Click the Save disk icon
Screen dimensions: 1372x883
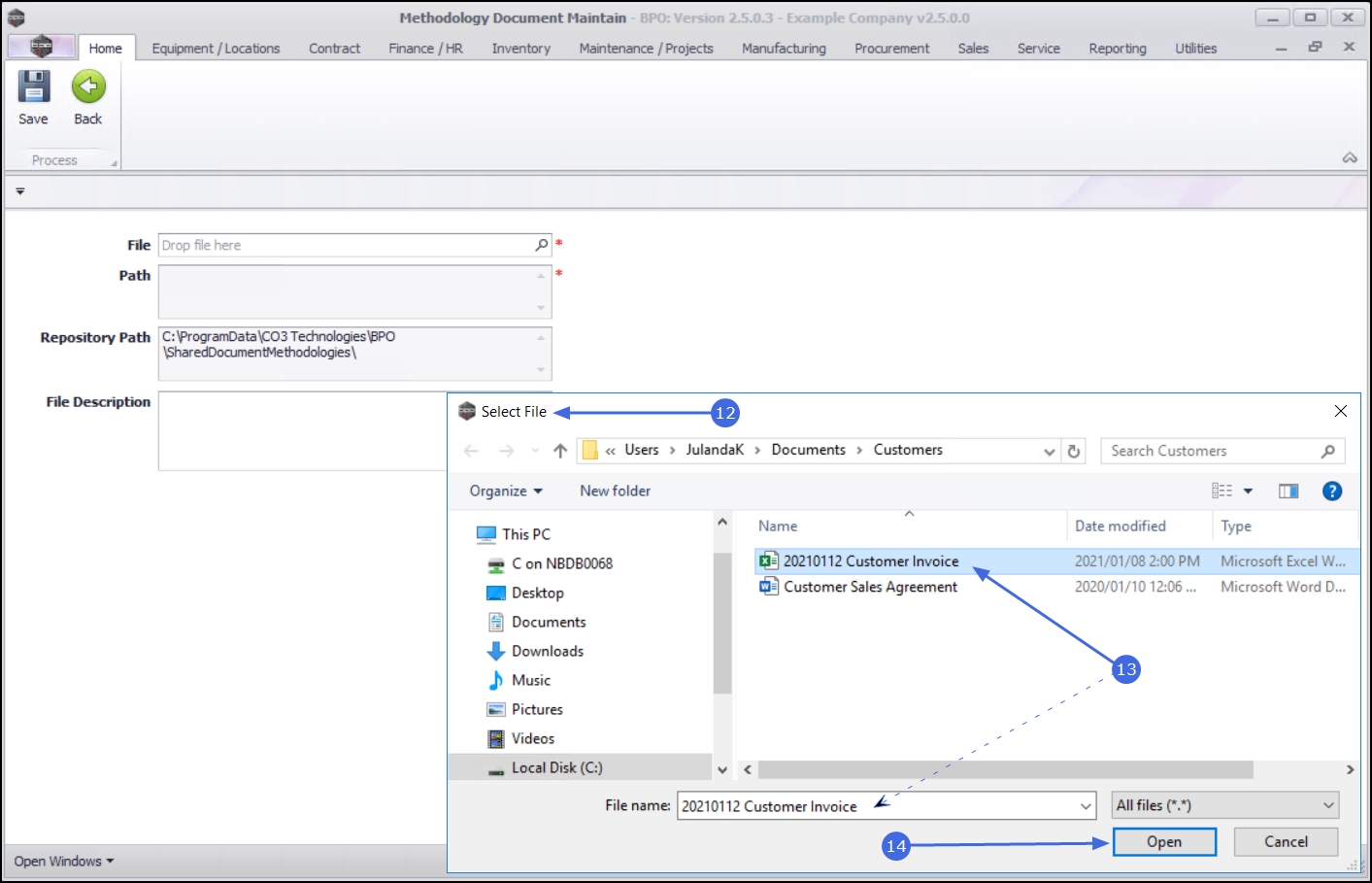tap(33, 86)
